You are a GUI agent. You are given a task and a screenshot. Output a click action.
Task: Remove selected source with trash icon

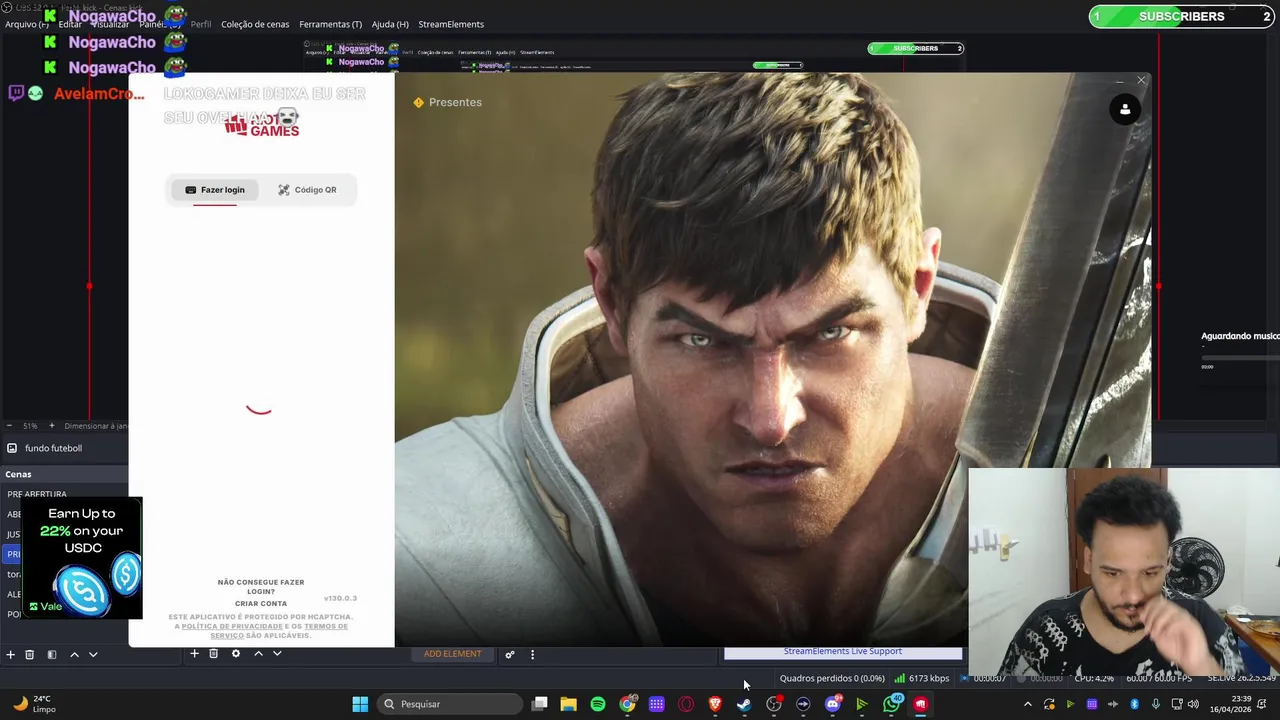point(213,654)
